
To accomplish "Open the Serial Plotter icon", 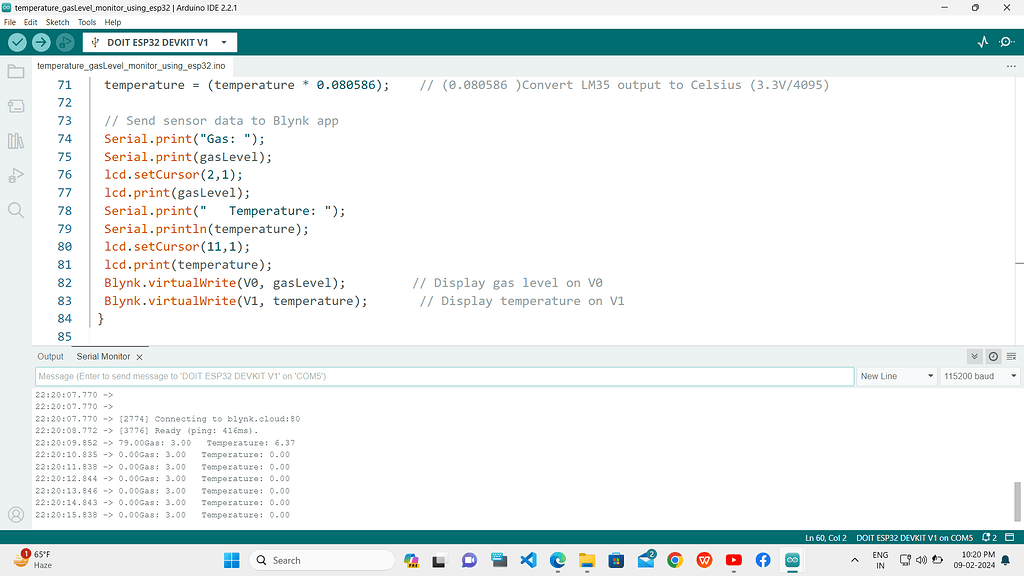I will pyautogui.click(x=981, y=43).
